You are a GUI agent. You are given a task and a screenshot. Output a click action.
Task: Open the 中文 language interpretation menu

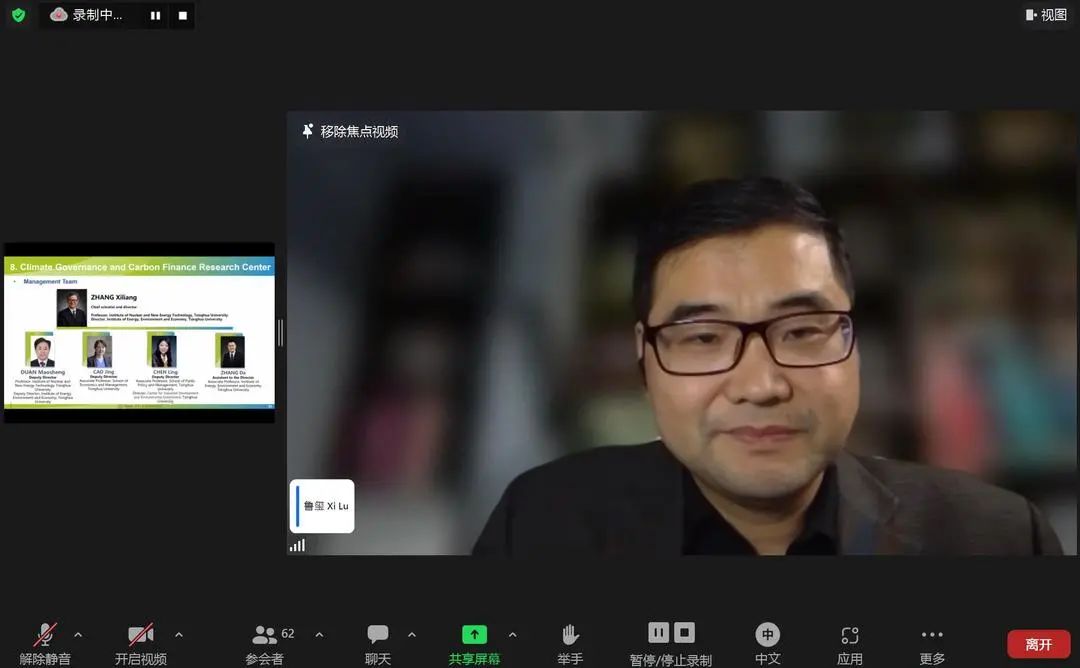(x=767, y=635)
